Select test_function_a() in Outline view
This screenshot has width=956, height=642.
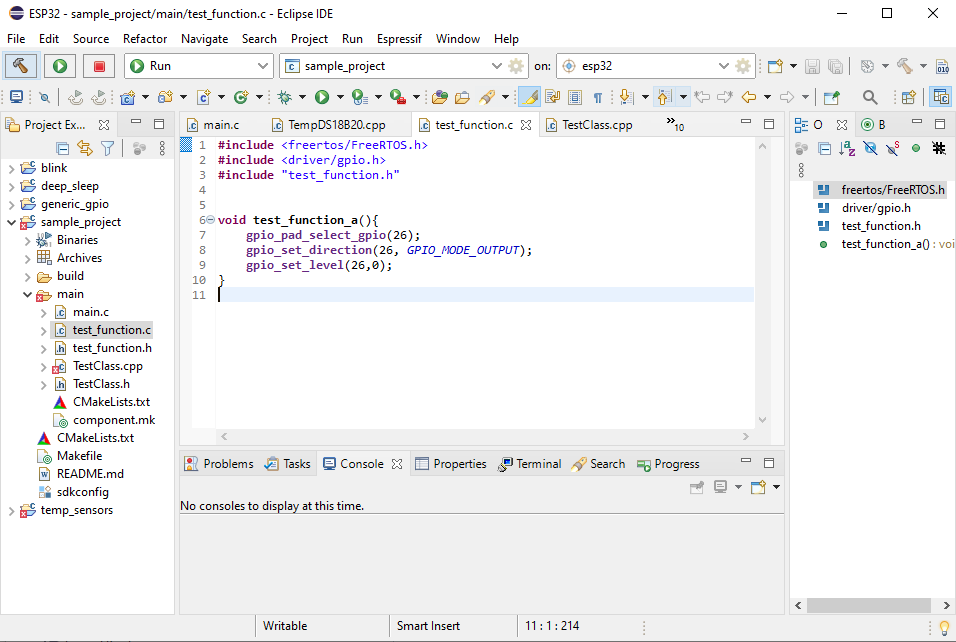point(884,244)
